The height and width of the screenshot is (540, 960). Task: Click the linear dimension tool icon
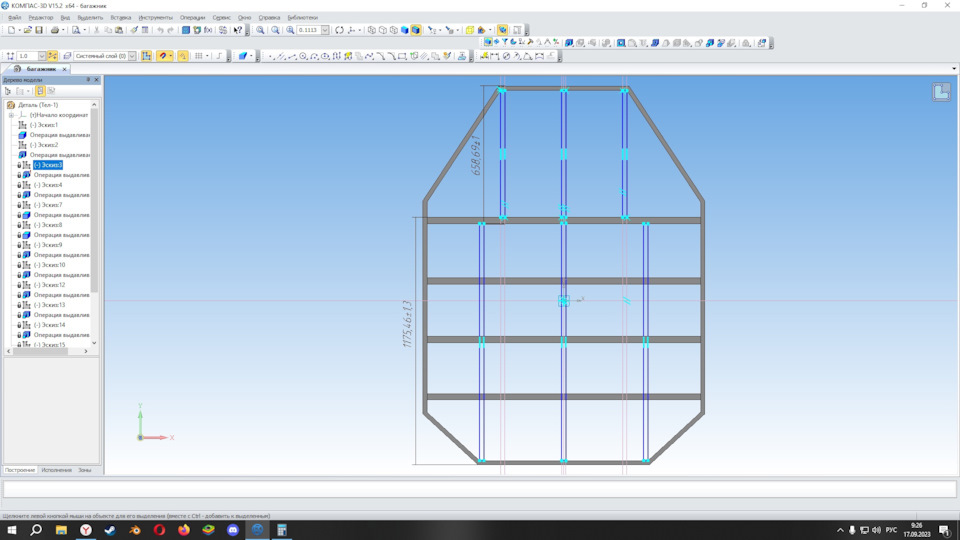(x=495, y=56)
